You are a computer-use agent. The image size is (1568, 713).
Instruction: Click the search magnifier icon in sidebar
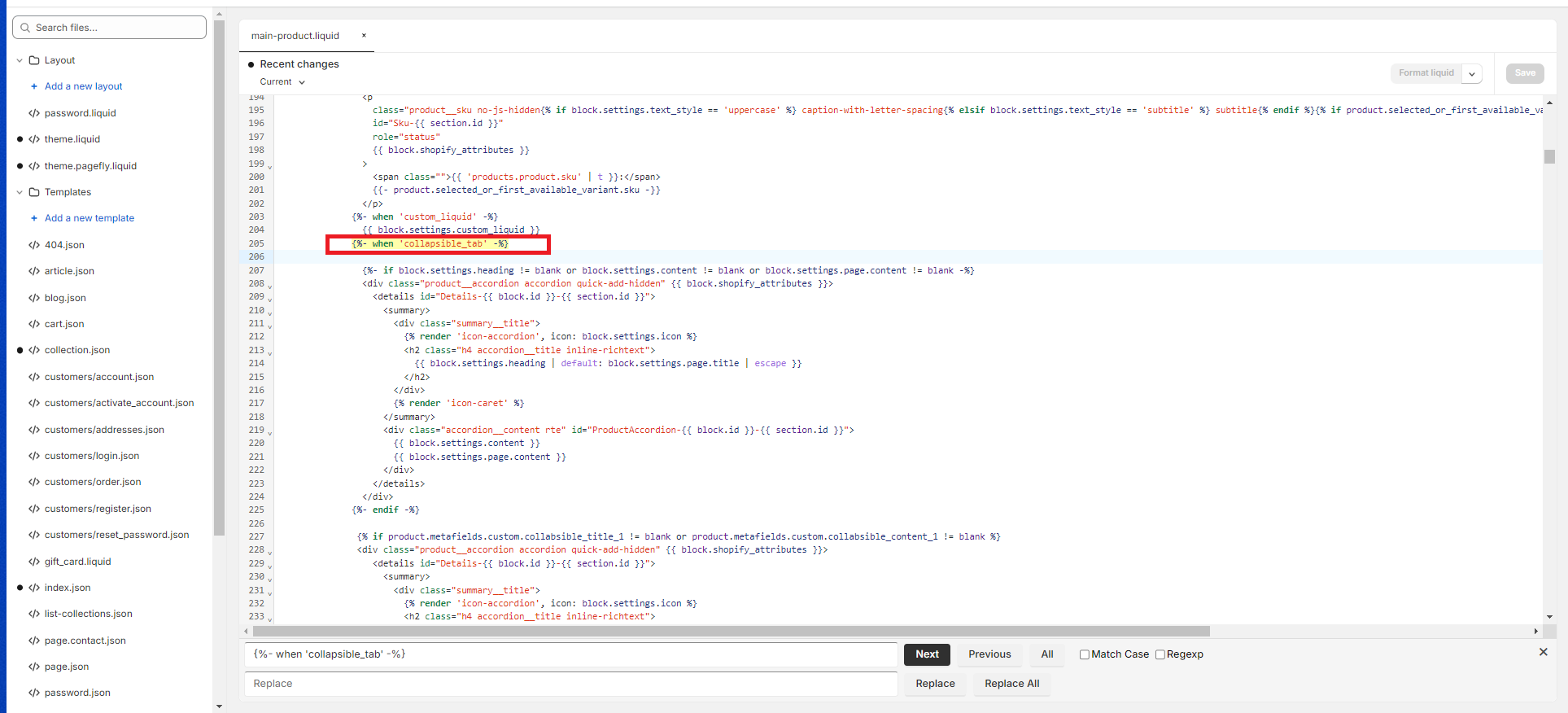[x=25, y=28]
